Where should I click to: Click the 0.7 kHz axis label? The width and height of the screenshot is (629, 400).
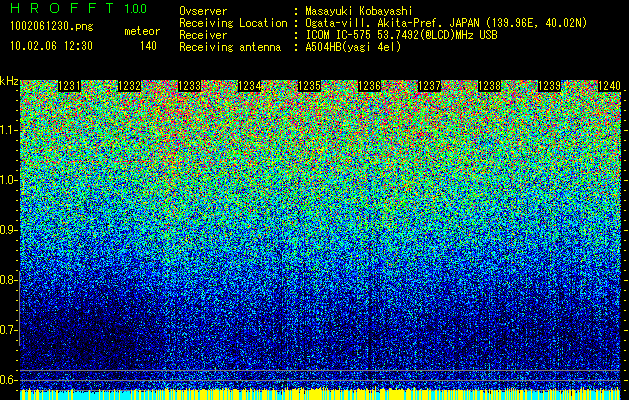(9, 330)
